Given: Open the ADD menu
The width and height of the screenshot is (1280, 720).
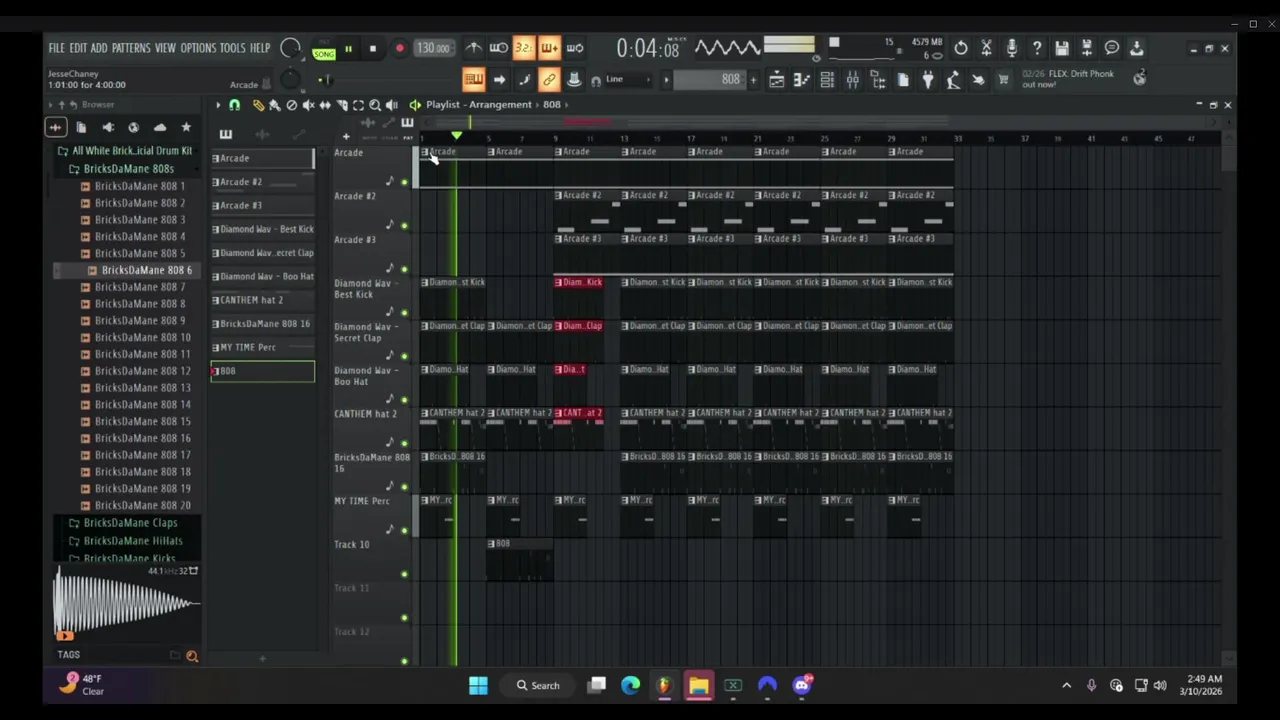Looking at the screenshot, I should [99, 48].
